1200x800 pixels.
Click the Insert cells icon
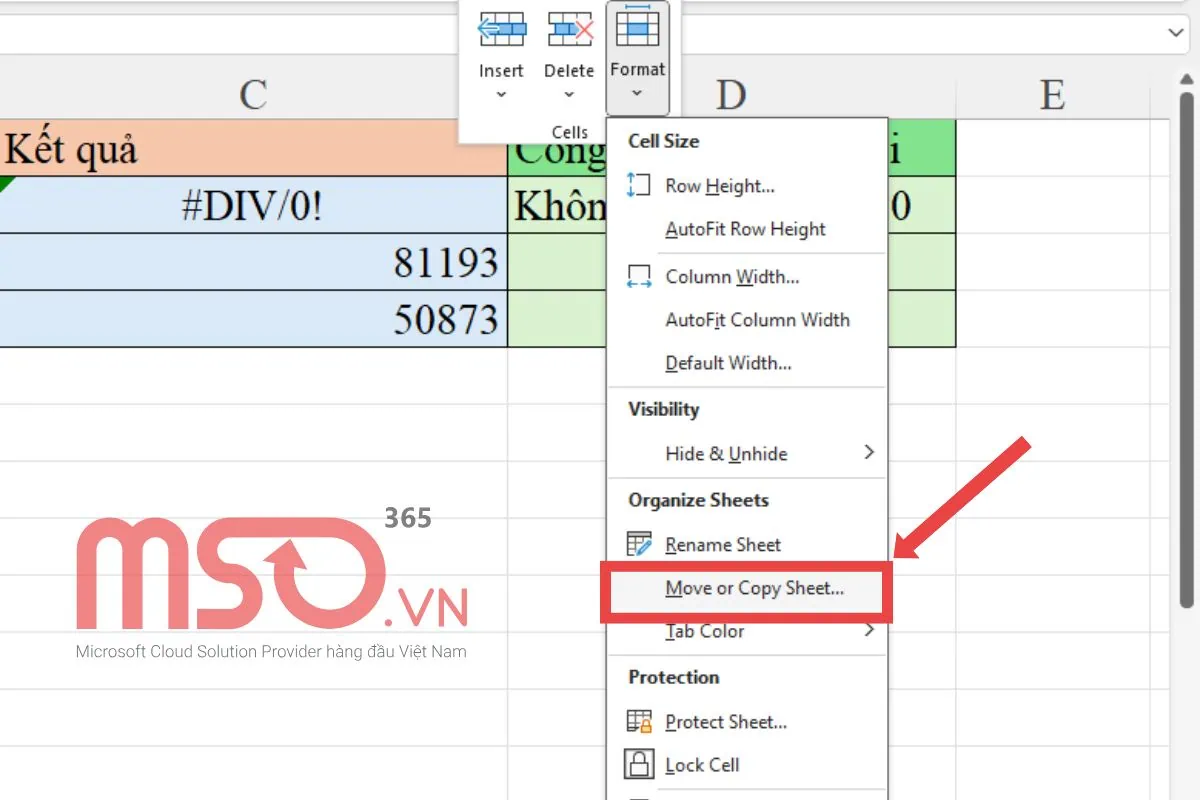pyautogui.click(x=501, y=30)
